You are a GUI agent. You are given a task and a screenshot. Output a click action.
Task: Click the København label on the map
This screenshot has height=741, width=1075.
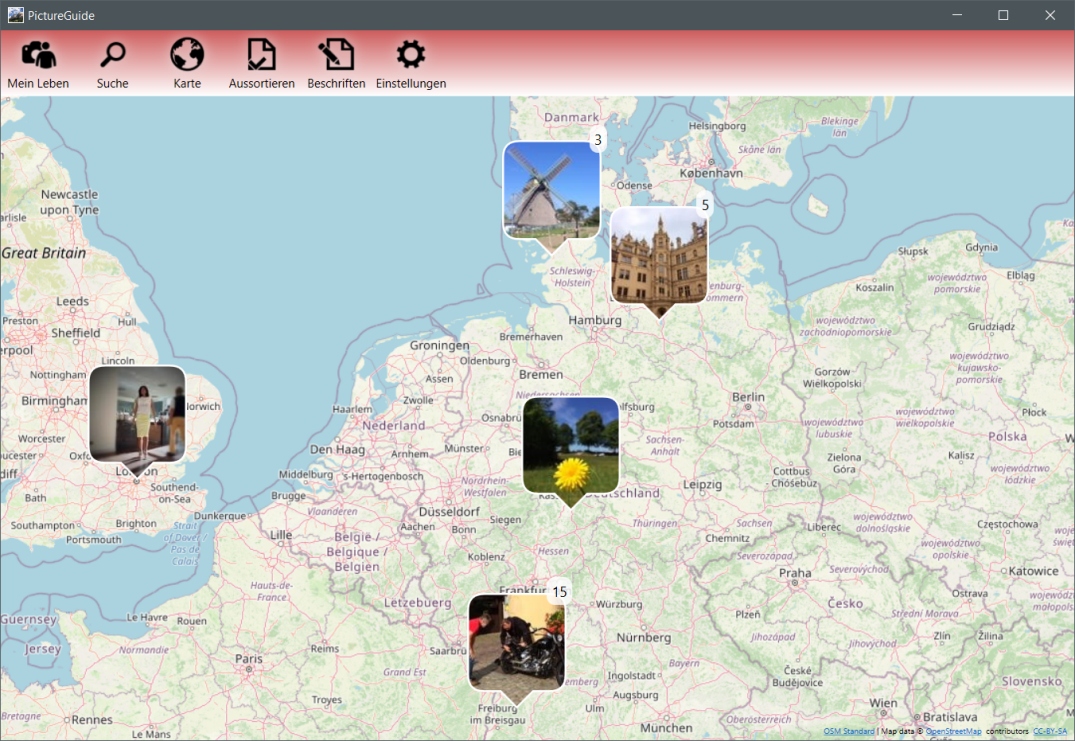[711, 173]
